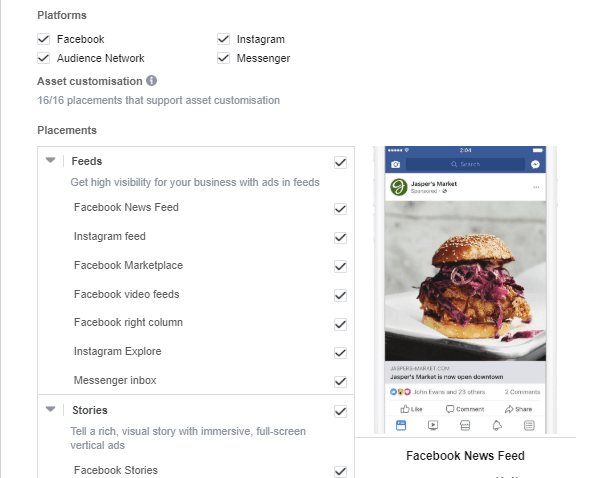Click the Search field in the phone preview

tap(465, 164)
